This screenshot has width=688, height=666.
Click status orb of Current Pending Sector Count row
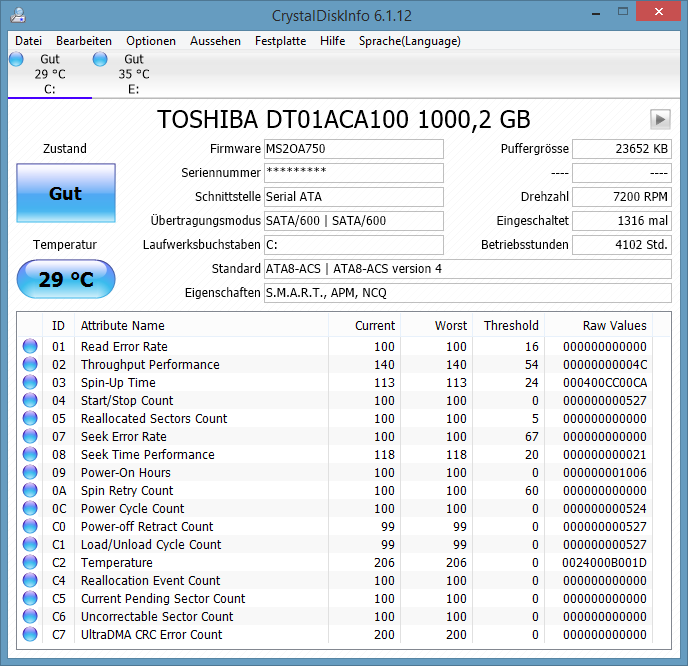[30, 598]
